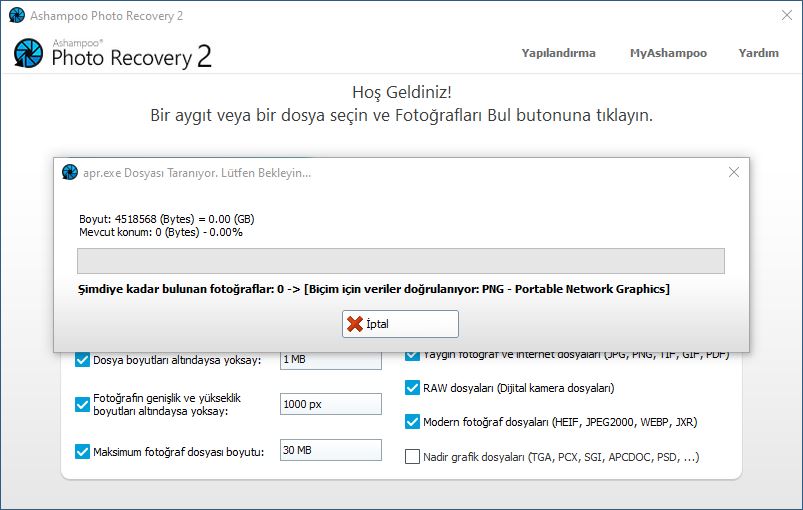Click the 'Mevcut konum: 0 (Bytes)' text
The height and width of the screenshot is (510, 803).
click(161, 232)
